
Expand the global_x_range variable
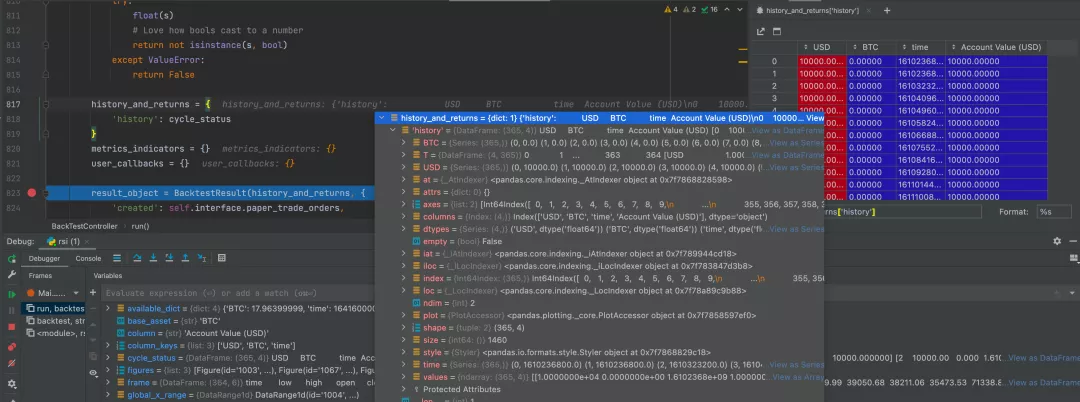pos(108,395)
